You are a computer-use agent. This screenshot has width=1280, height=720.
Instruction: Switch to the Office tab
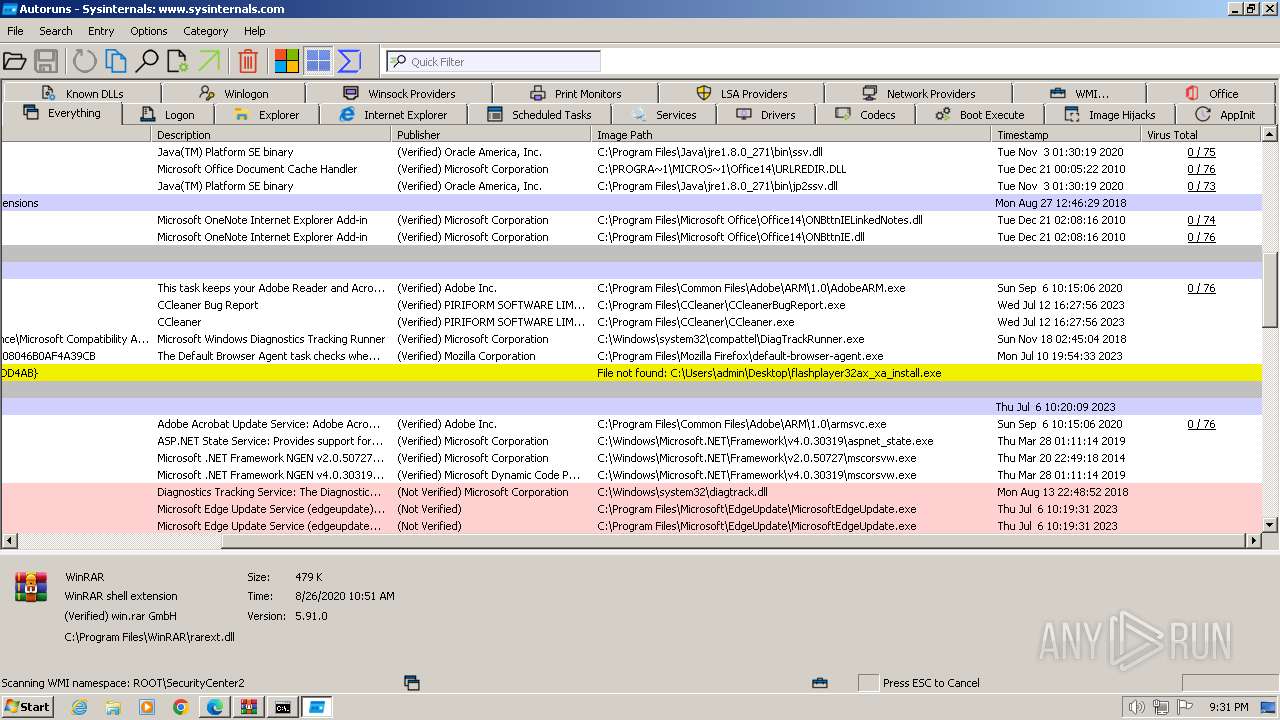coord(1211,93)
